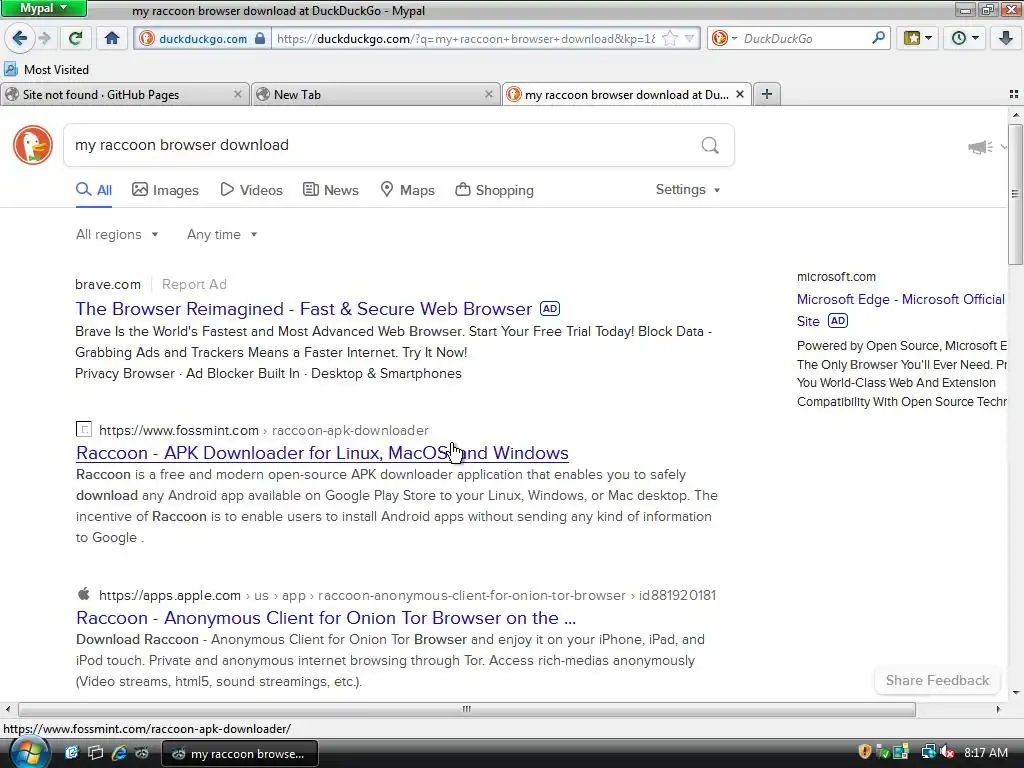Close the New Tab tab

click(x=488, y=95)
